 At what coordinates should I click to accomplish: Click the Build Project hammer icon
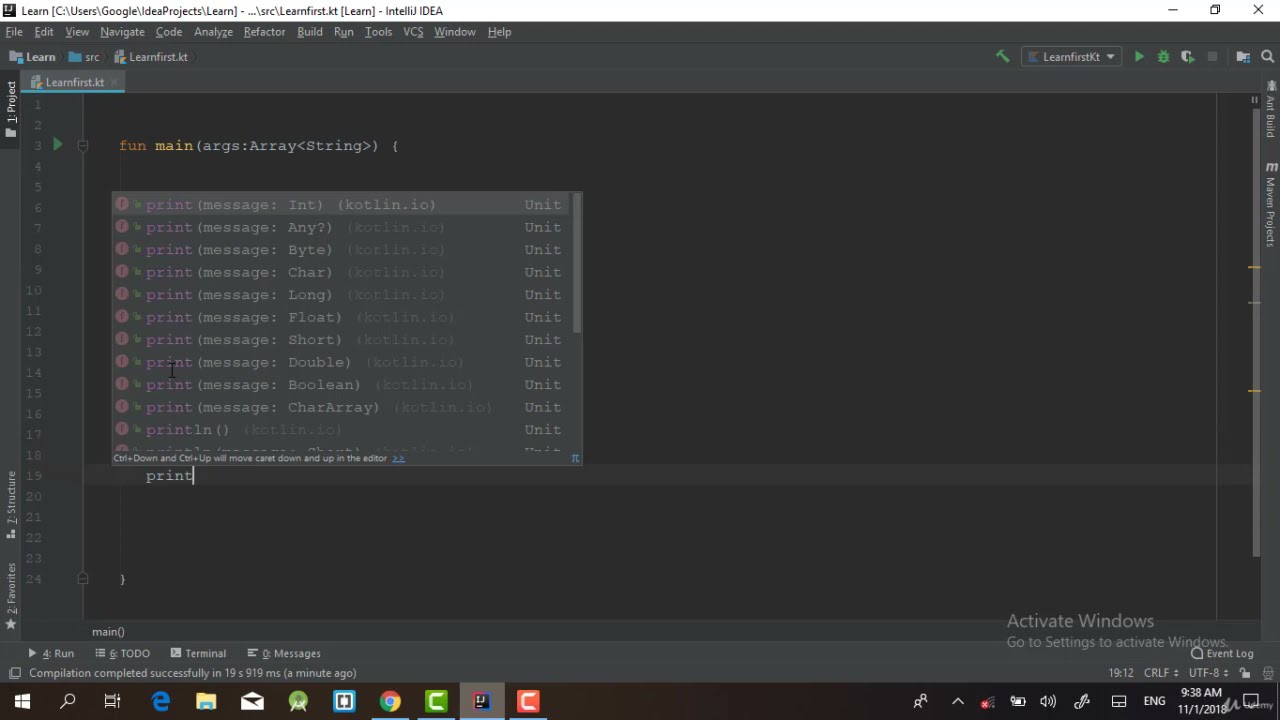point(1002,57)
